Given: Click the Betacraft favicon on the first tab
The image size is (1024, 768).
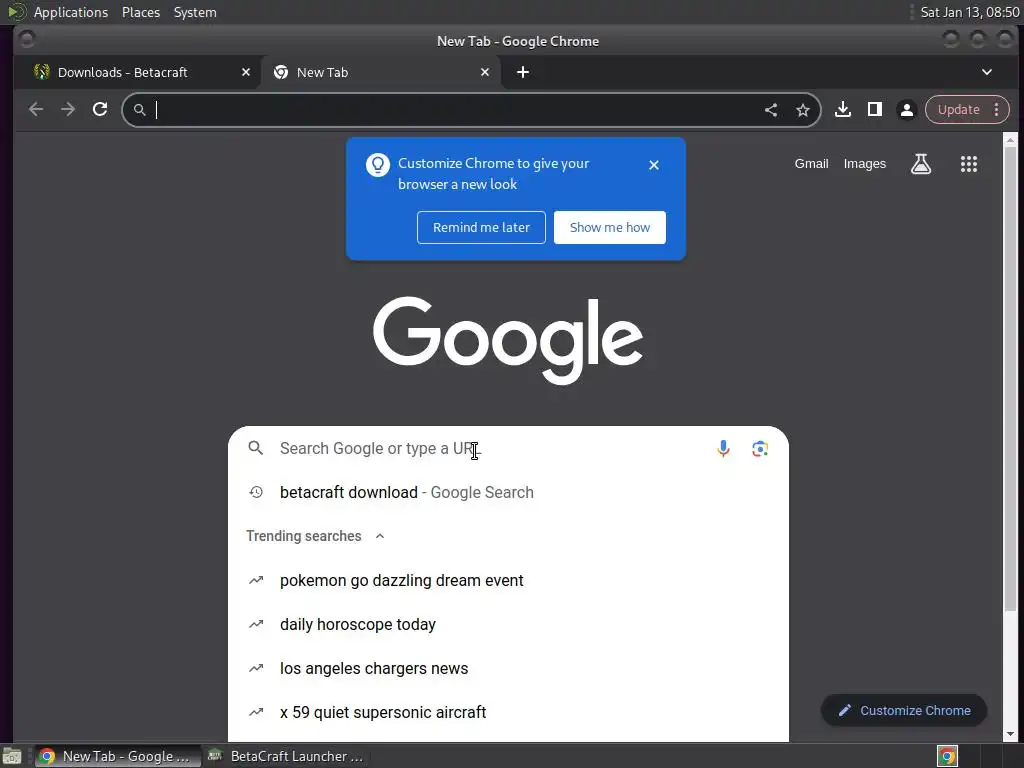Looking at the screenshot, I should (x=42, y=72).
